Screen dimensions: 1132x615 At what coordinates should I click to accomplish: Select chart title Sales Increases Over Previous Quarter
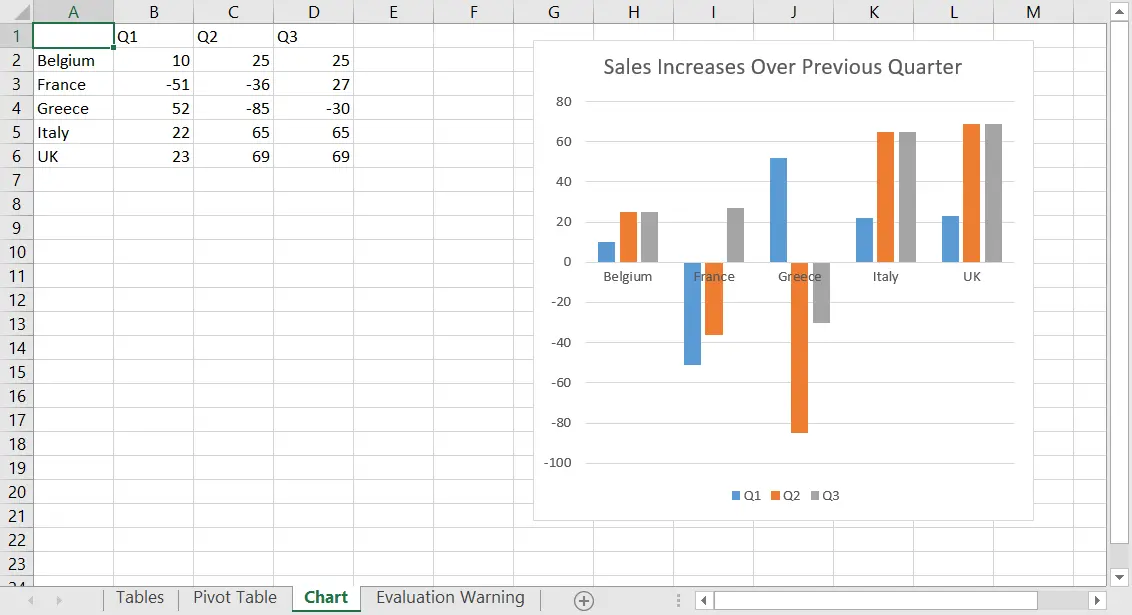point(783,67)
